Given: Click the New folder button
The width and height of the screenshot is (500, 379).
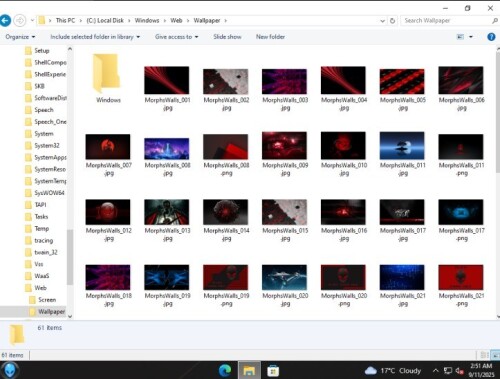Looking at the screenshot, I should coord(270,37).
